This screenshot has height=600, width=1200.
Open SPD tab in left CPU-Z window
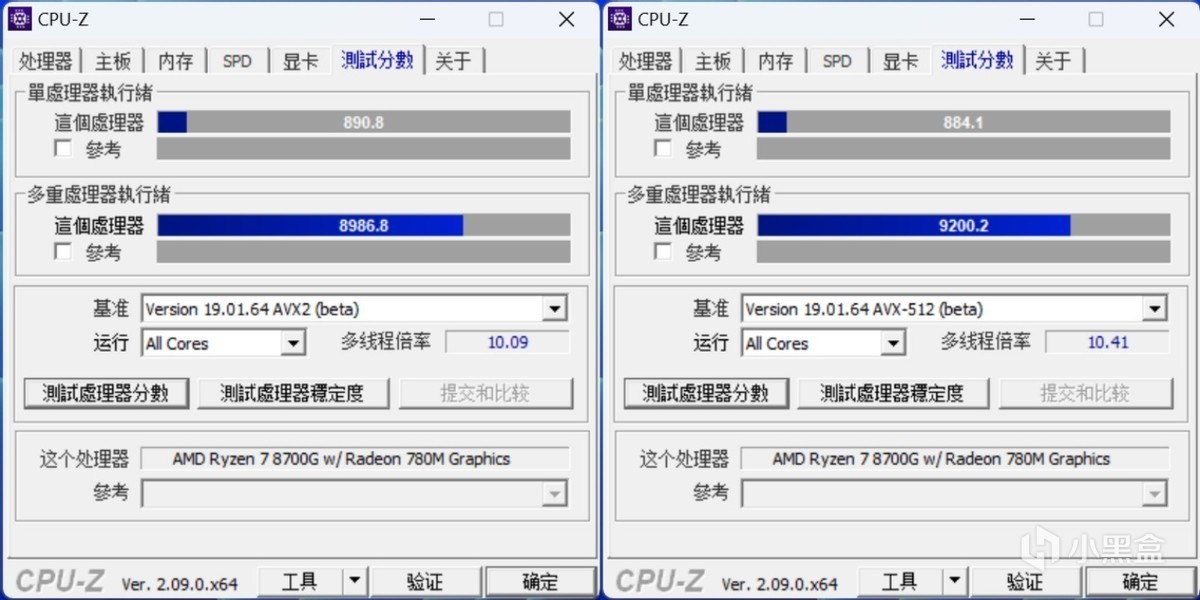click(x=237, y=61)
